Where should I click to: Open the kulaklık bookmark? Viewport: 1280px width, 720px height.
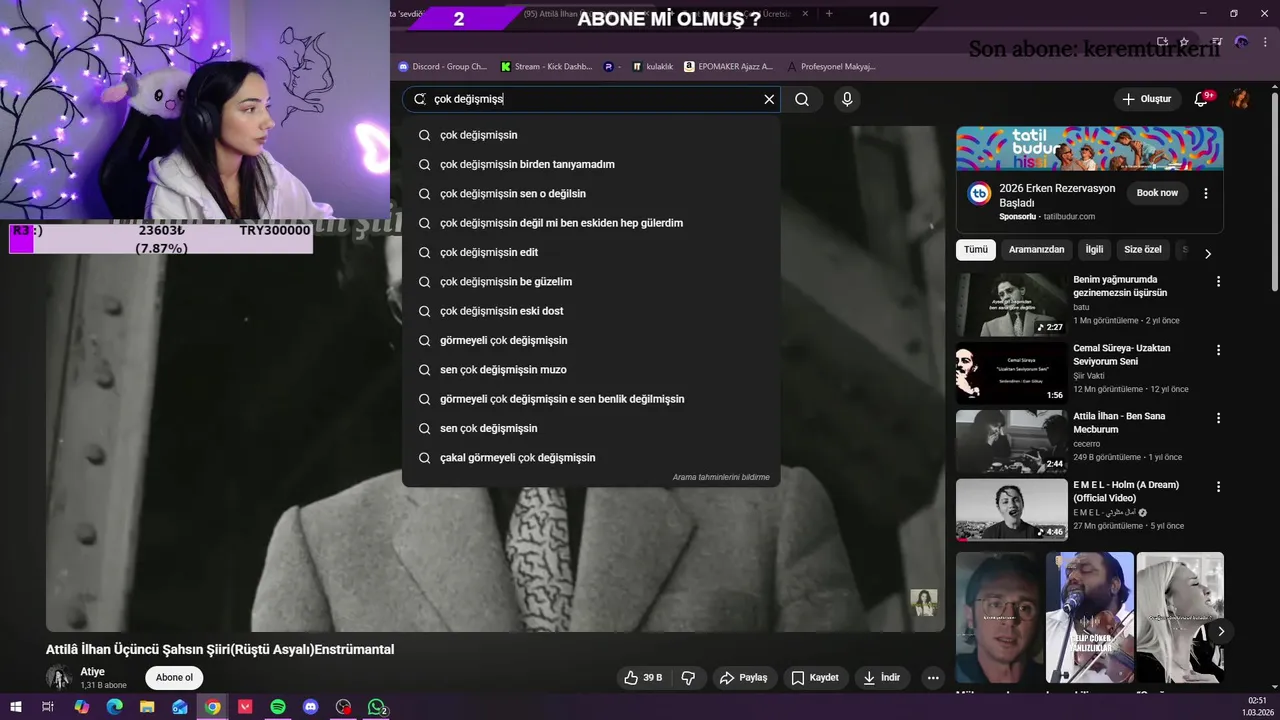click(652, 67)
